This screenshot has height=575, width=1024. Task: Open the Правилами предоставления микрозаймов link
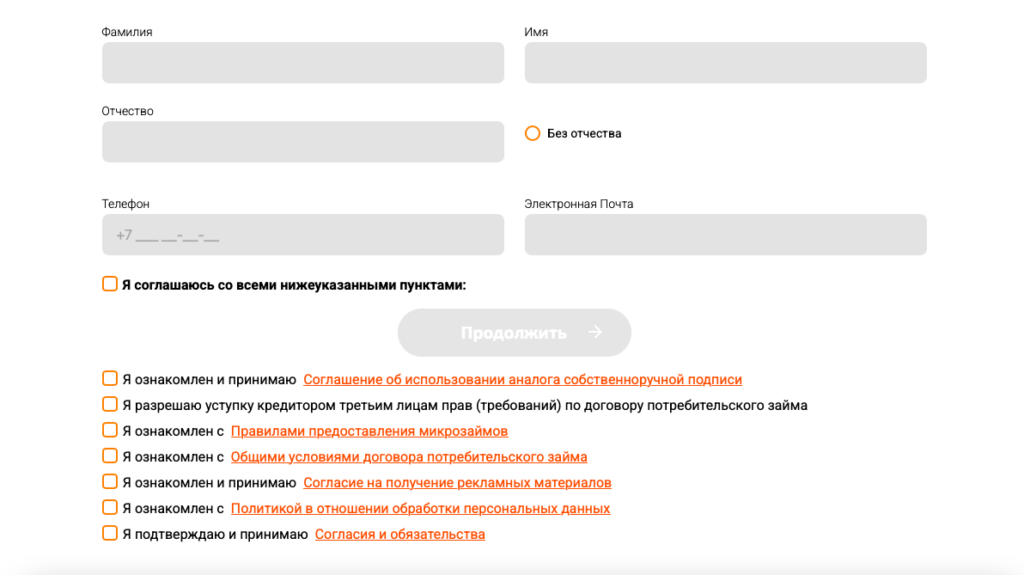coord(369,432)
